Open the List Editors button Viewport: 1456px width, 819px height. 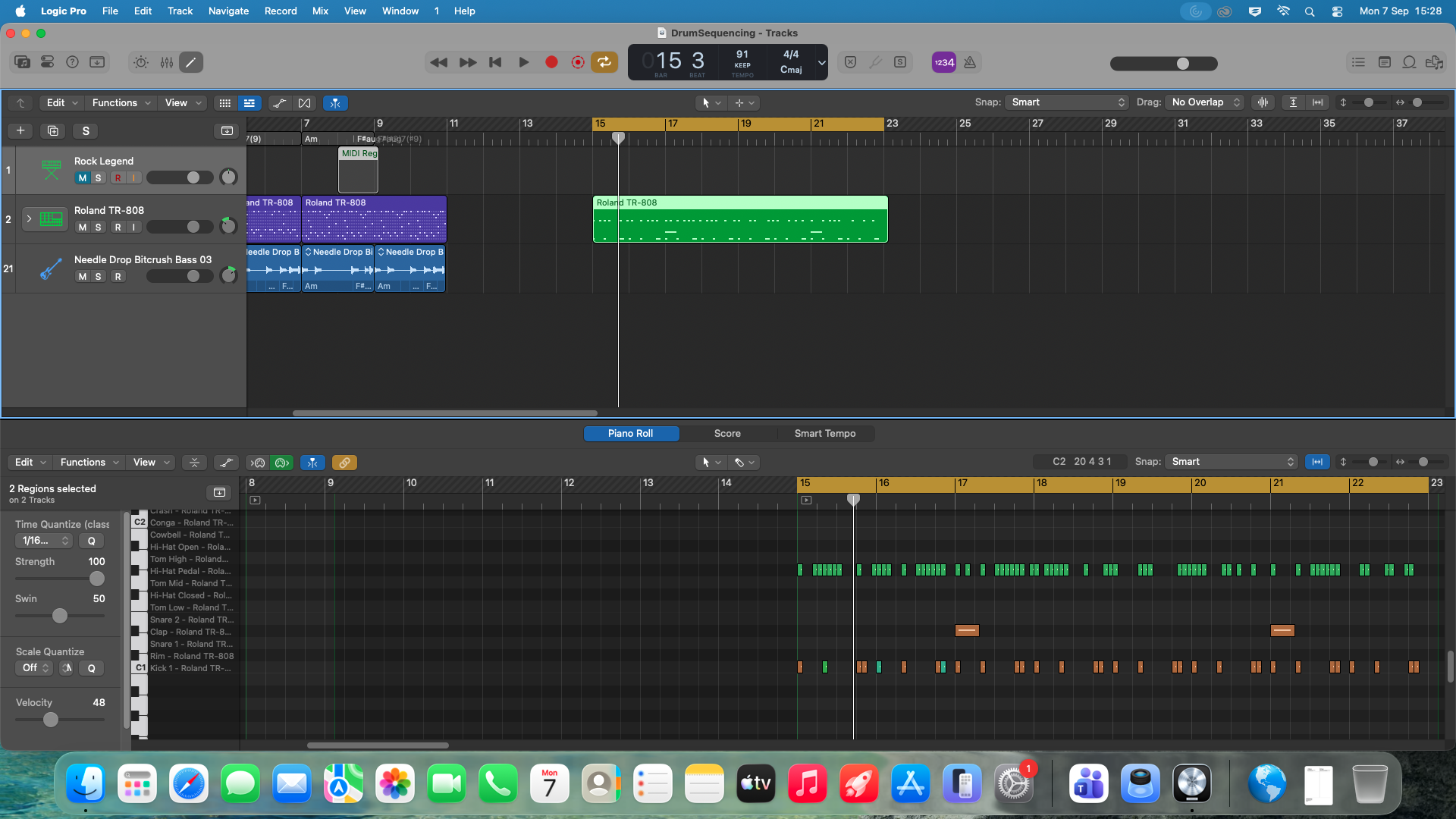pos(1358,62)
